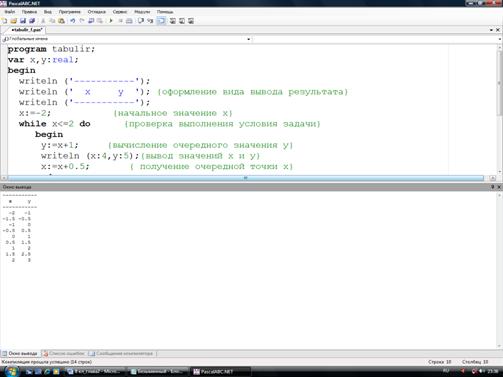Click the Windows Start orb
This screenshot has height=377, width=503.
point(12,371)
